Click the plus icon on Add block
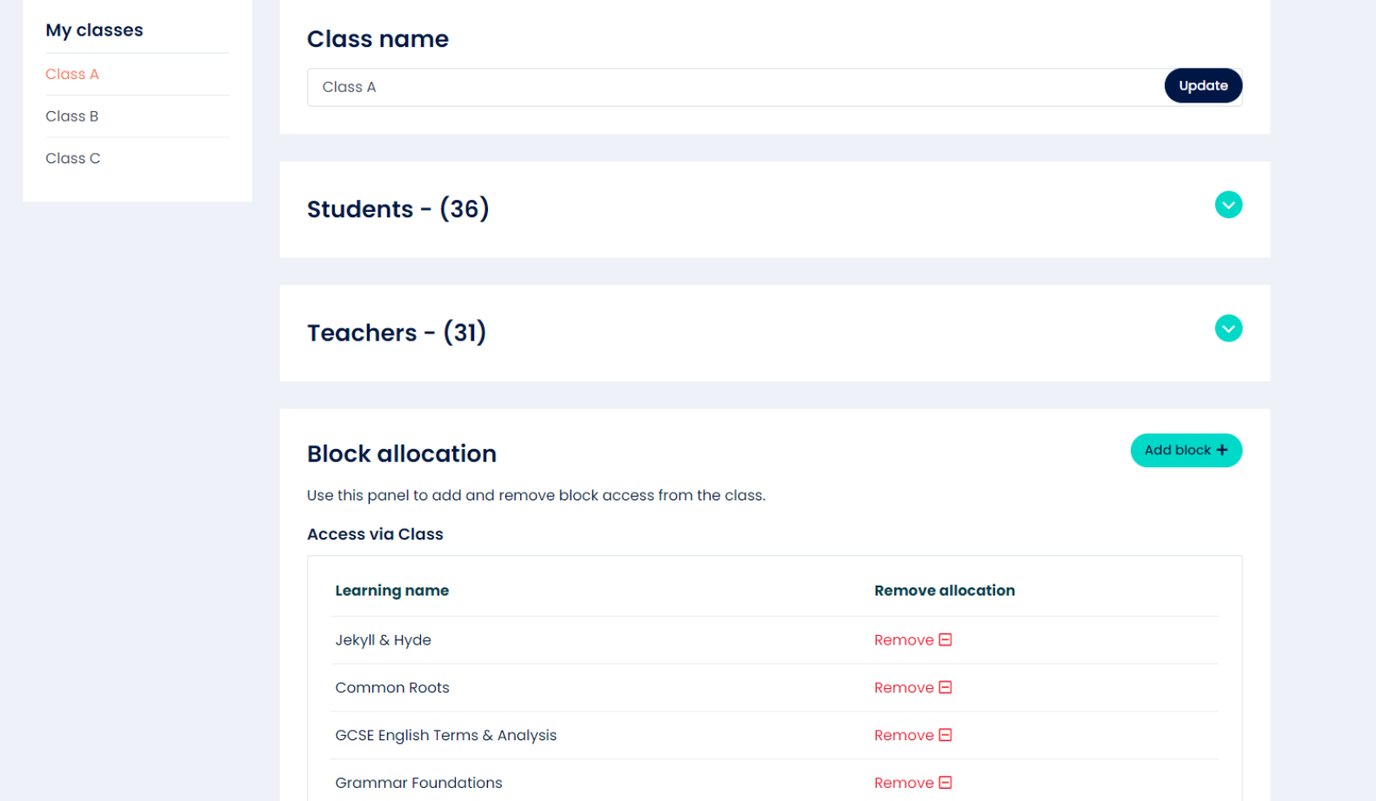Screen dimensions: 1376x801 point(1222,450)
